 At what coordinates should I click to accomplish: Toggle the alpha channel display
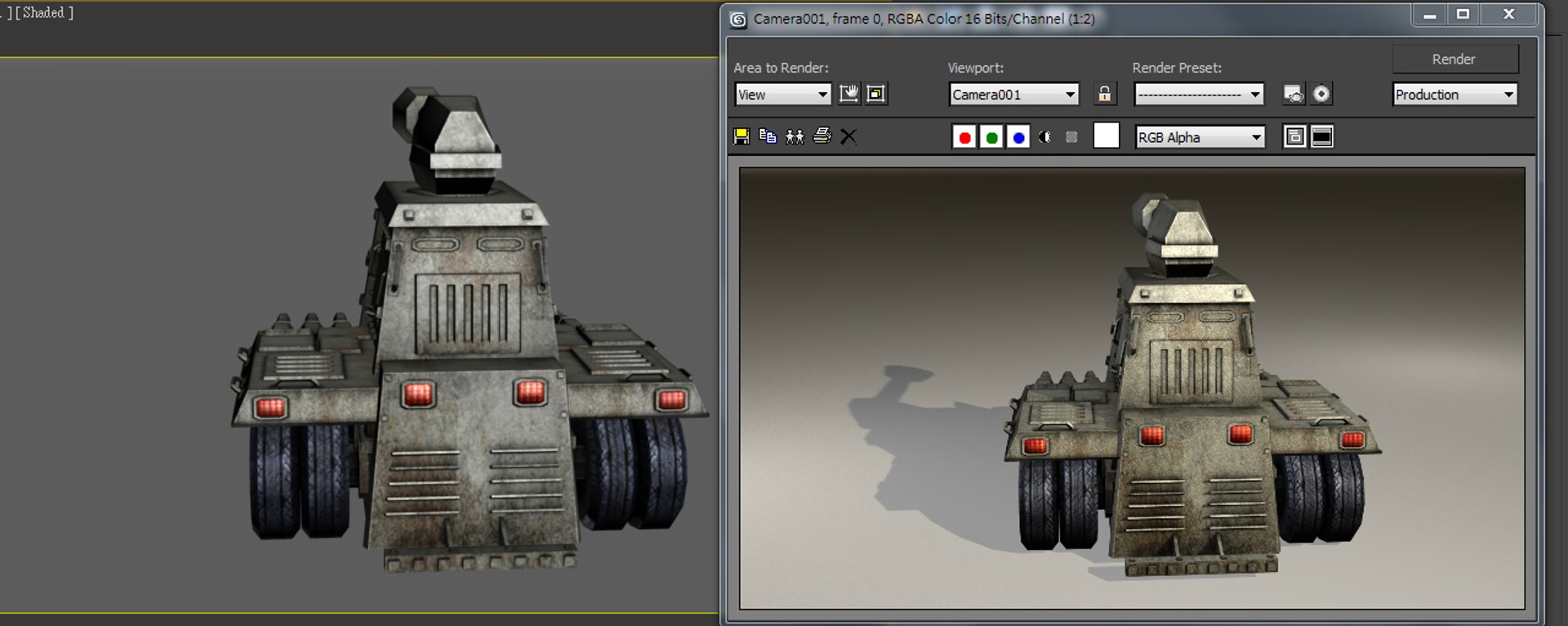(x=1045, y=137)
